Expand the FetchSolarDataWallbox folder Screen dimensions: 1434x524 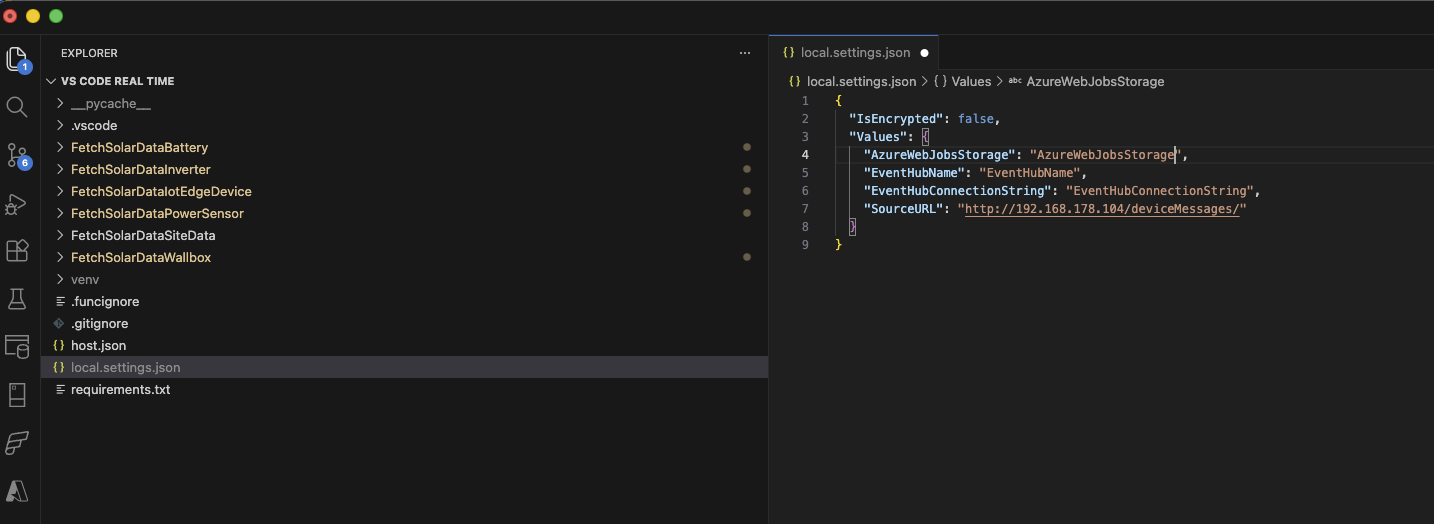click(140, 257)
